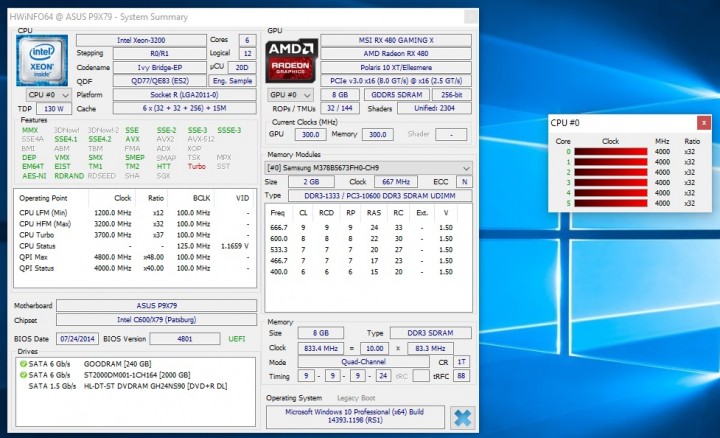This screenshot has height=438, width=720.
Task: Select the 666.7 frequency timing row
Action: (362, 227)
